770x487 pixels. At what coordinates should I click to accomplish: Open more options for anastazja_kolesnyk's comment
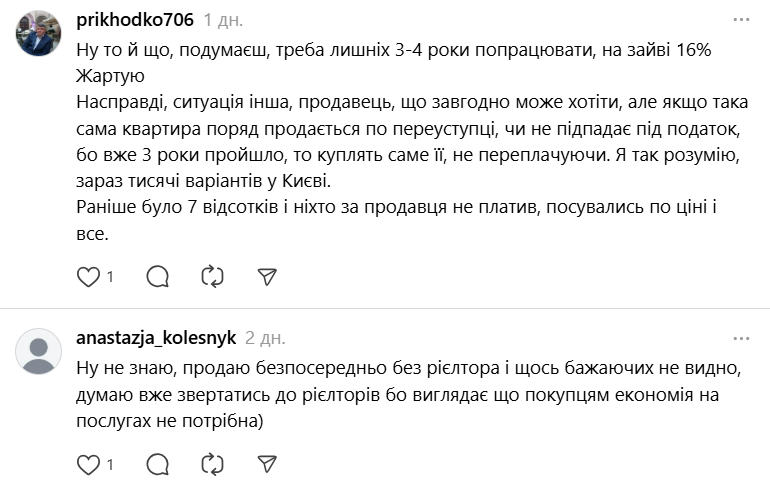(x=741, y=338)
